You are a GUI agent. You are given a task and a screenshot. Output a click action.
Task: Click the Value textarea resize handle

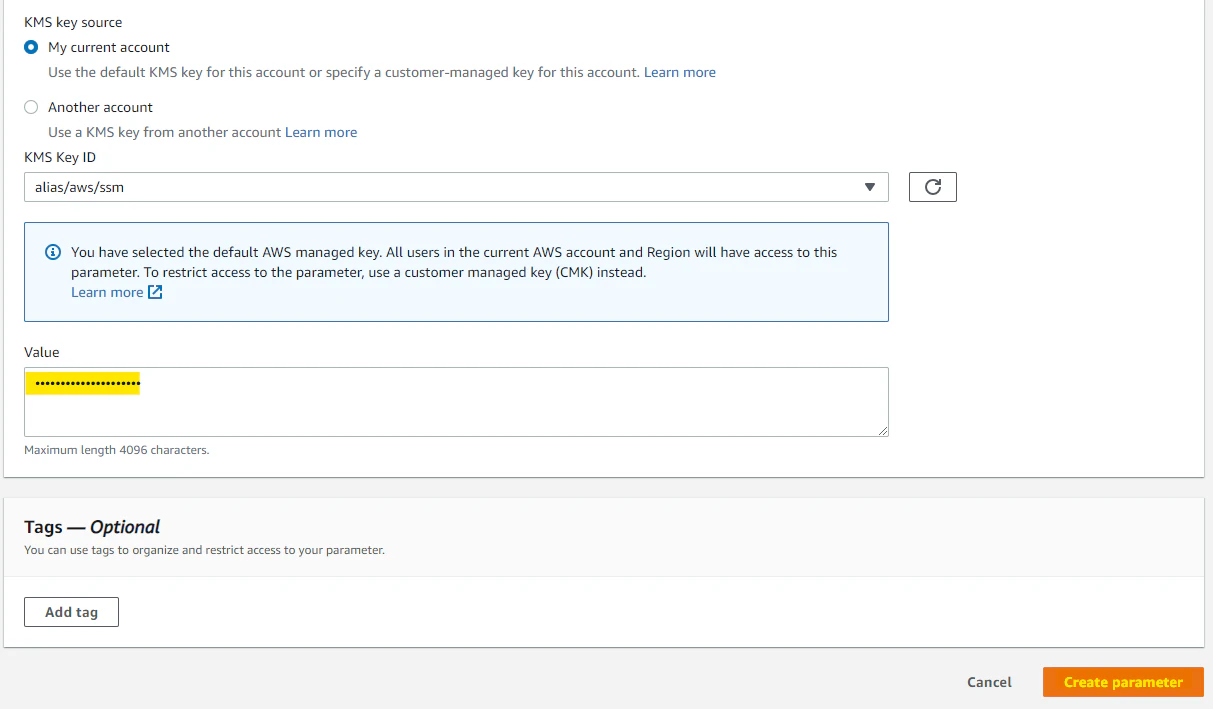tap(883, 431)
